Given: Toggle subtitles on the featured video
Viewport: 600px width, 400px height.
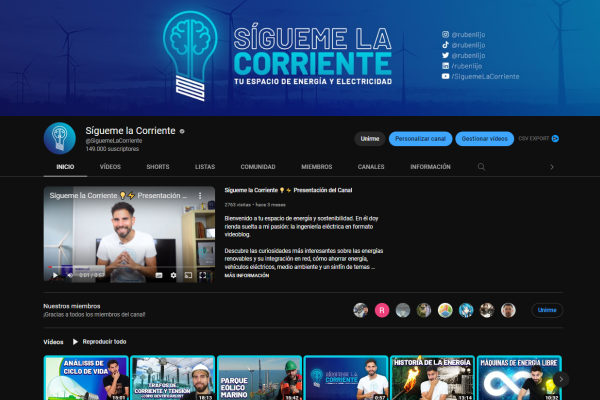Looking at the screenshot, I should (159, 275).
